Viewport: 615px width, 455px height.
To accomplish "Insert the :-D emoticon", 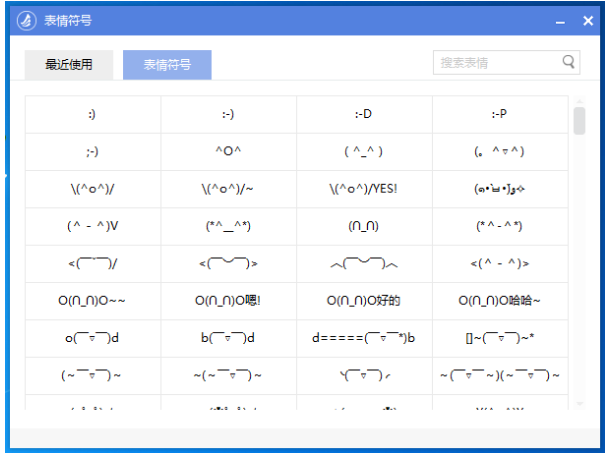I will coord(363,114).
